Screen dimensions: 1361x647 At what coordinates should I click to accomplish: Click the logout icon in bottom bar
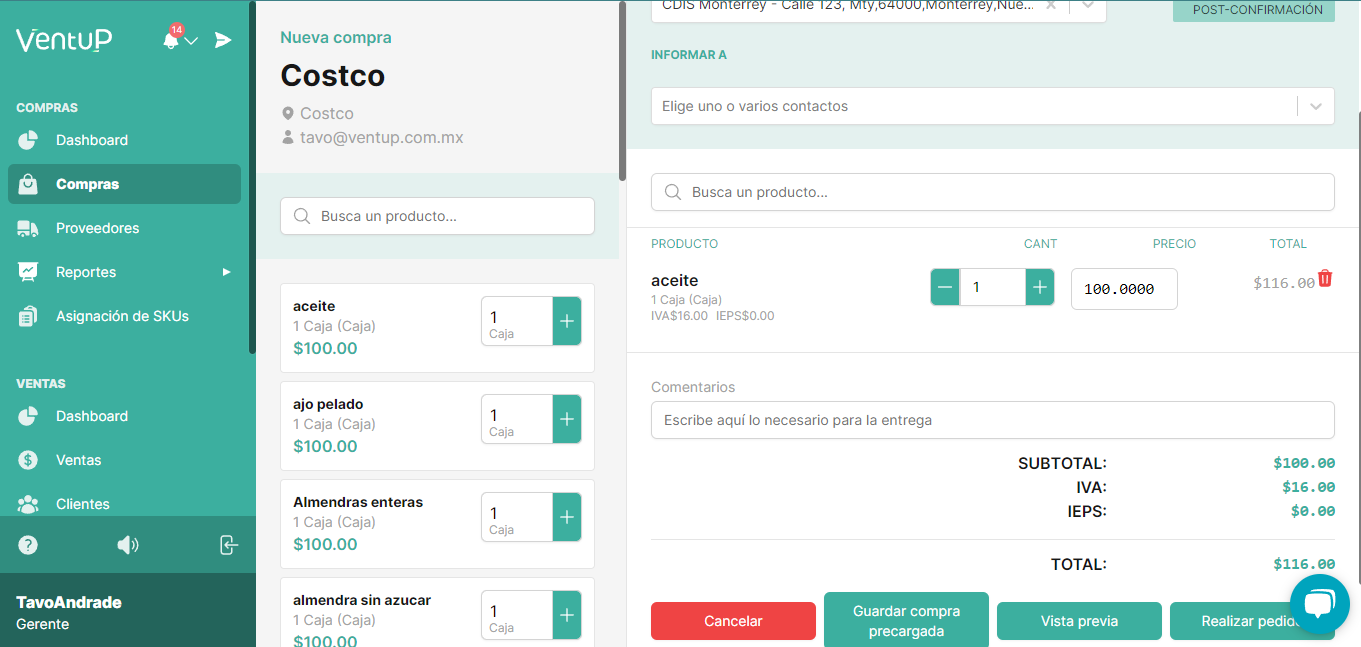tap(228, 545)
